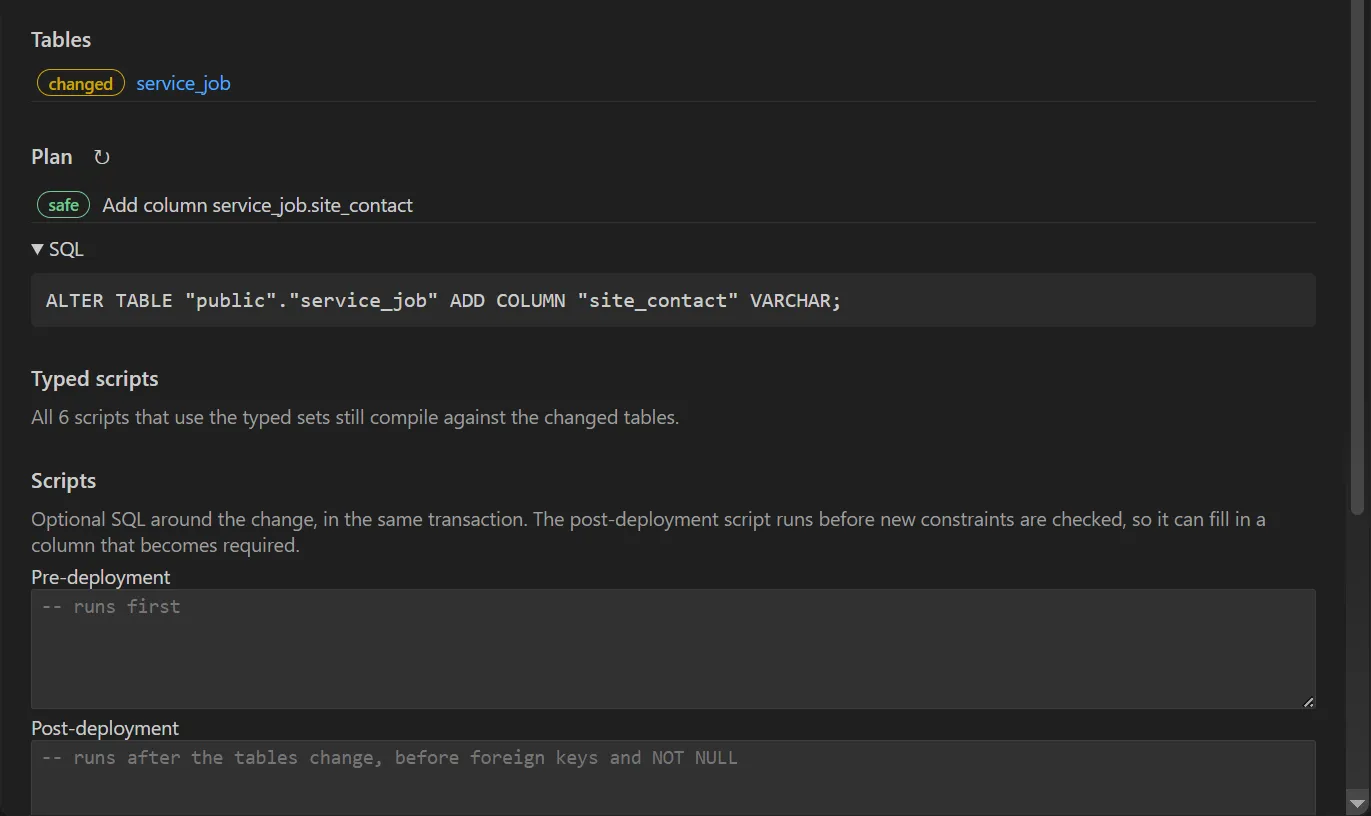Click the 'Pre-deployment' label
Screen dimensions: 1371x816
(101, 577)
